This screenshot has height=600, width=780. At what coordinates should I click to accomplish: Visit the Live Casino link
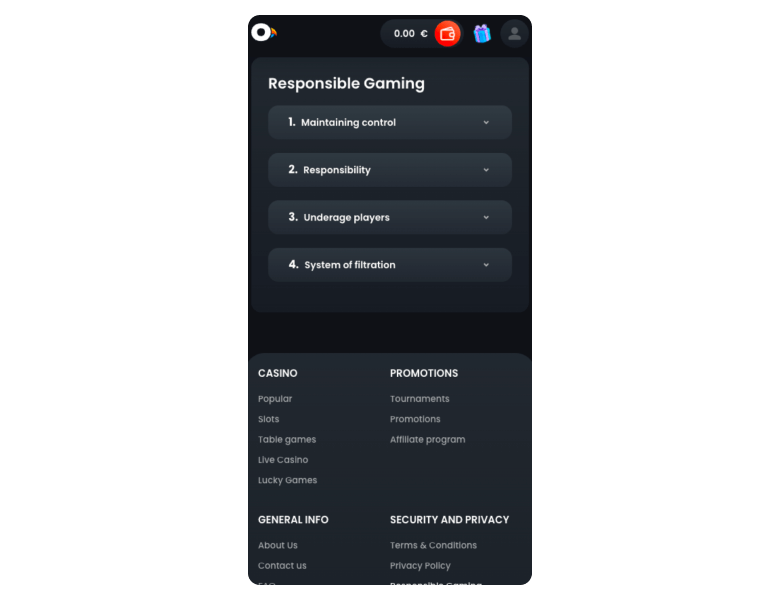[283, 460]
